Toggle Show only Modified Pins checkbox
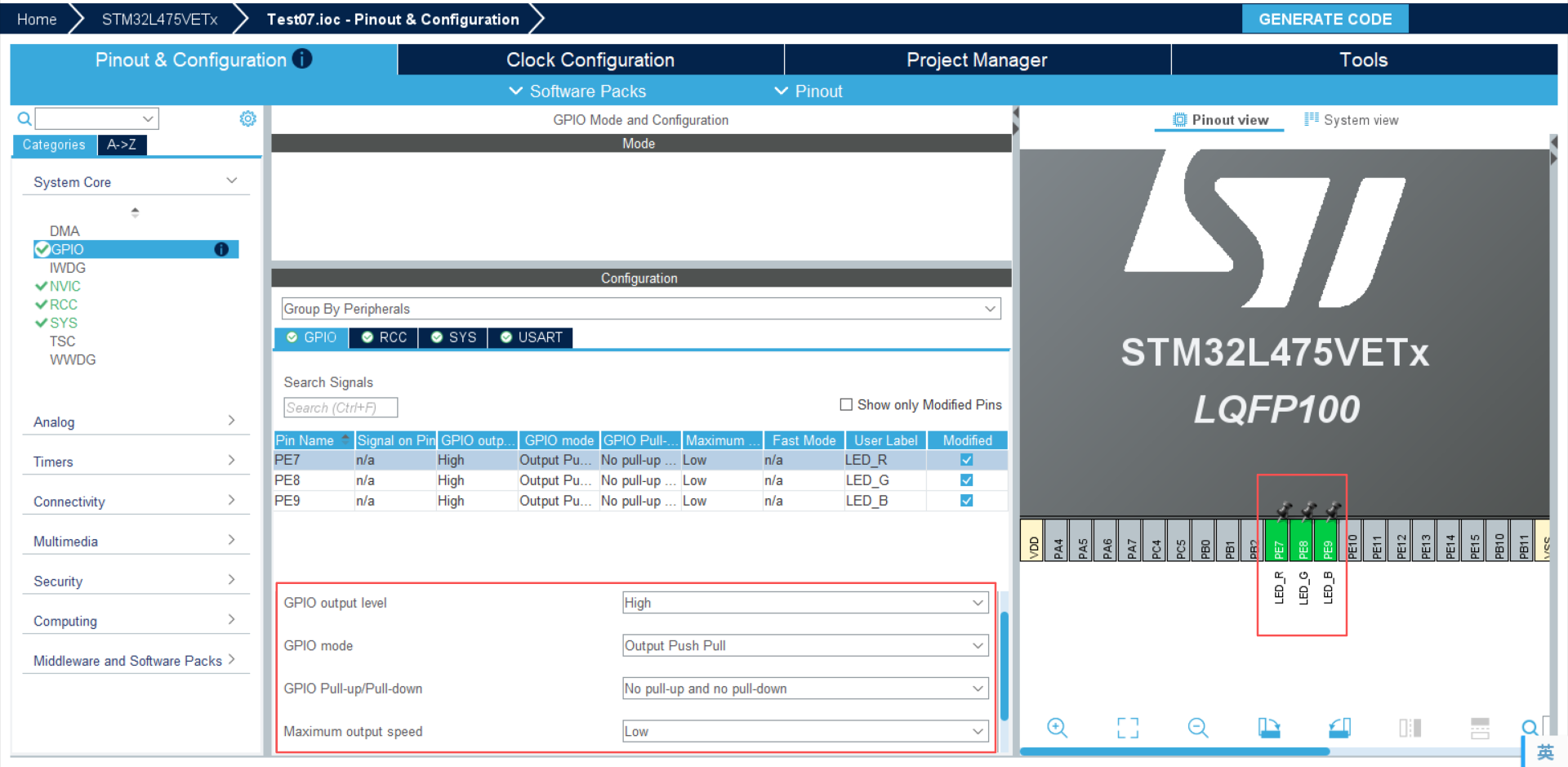The image size is (1568, 767). coord(846,404)
